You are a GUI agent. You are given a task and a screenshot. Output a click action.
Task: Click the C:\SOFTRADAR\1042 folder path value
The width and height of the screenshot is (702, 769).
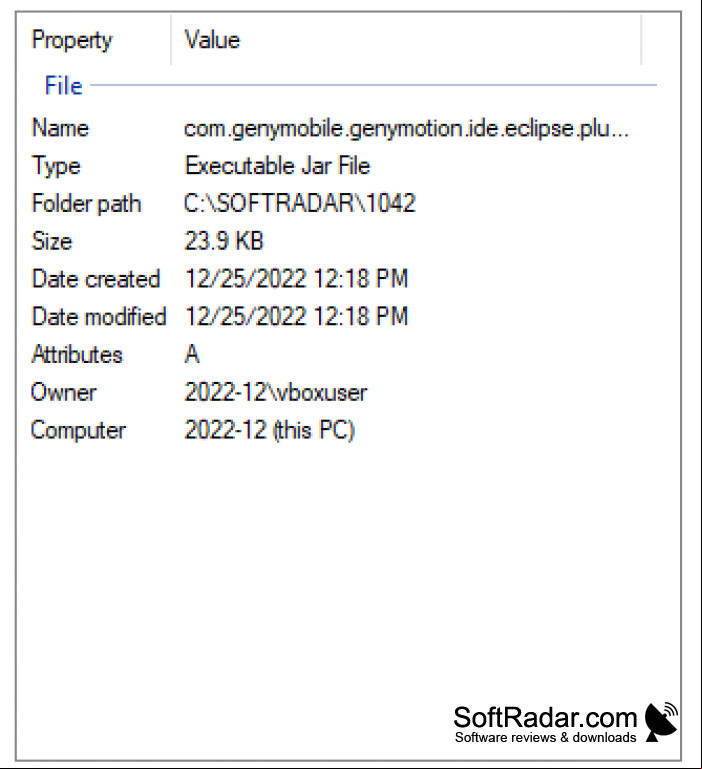tap(300, 203)
